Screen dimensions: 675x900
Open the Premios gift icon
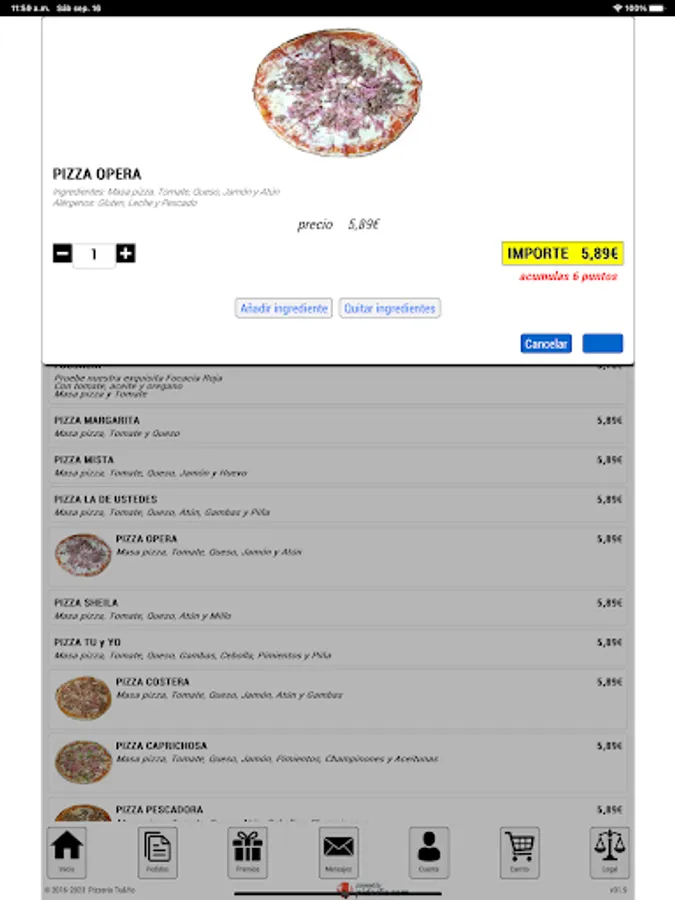click(x=248, y=852)
